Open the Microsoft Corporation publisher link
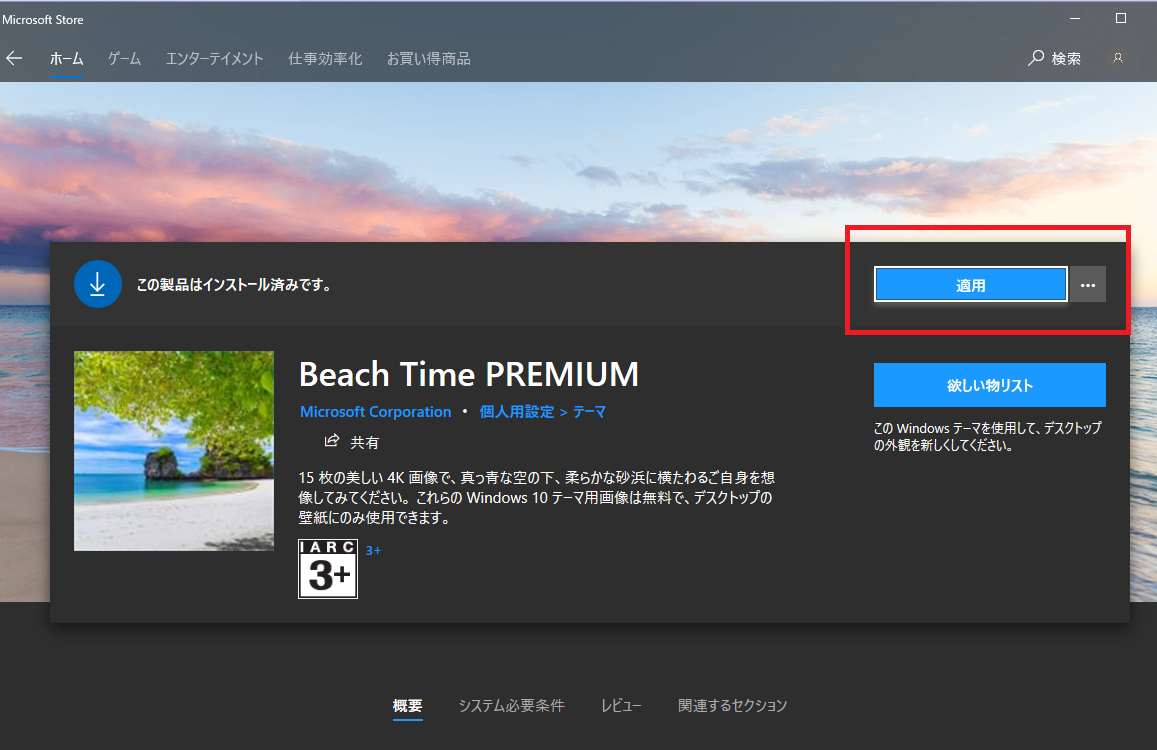 coord(376,412)
